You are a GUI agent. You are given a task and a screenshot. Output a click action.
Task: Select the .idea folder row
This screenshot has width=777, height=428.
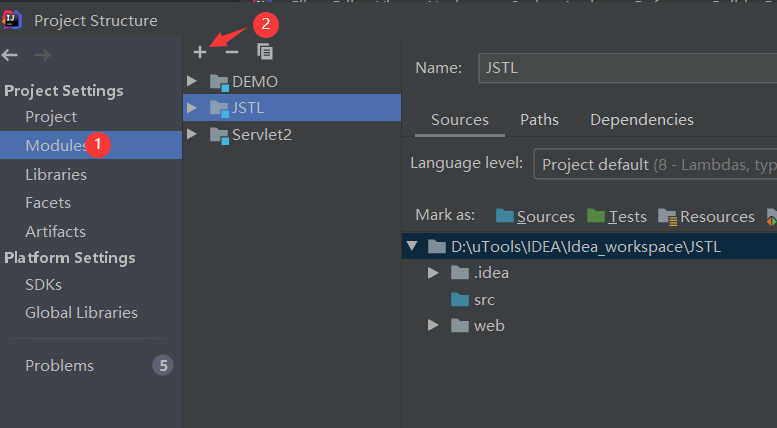pos(589,272)
